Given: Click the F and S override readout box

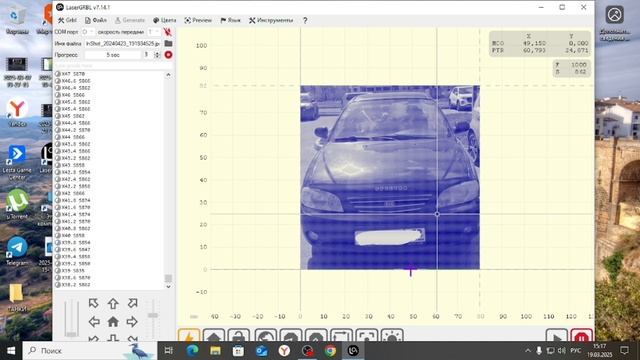Looking at the screenshot, I should [x=571, y=68].
